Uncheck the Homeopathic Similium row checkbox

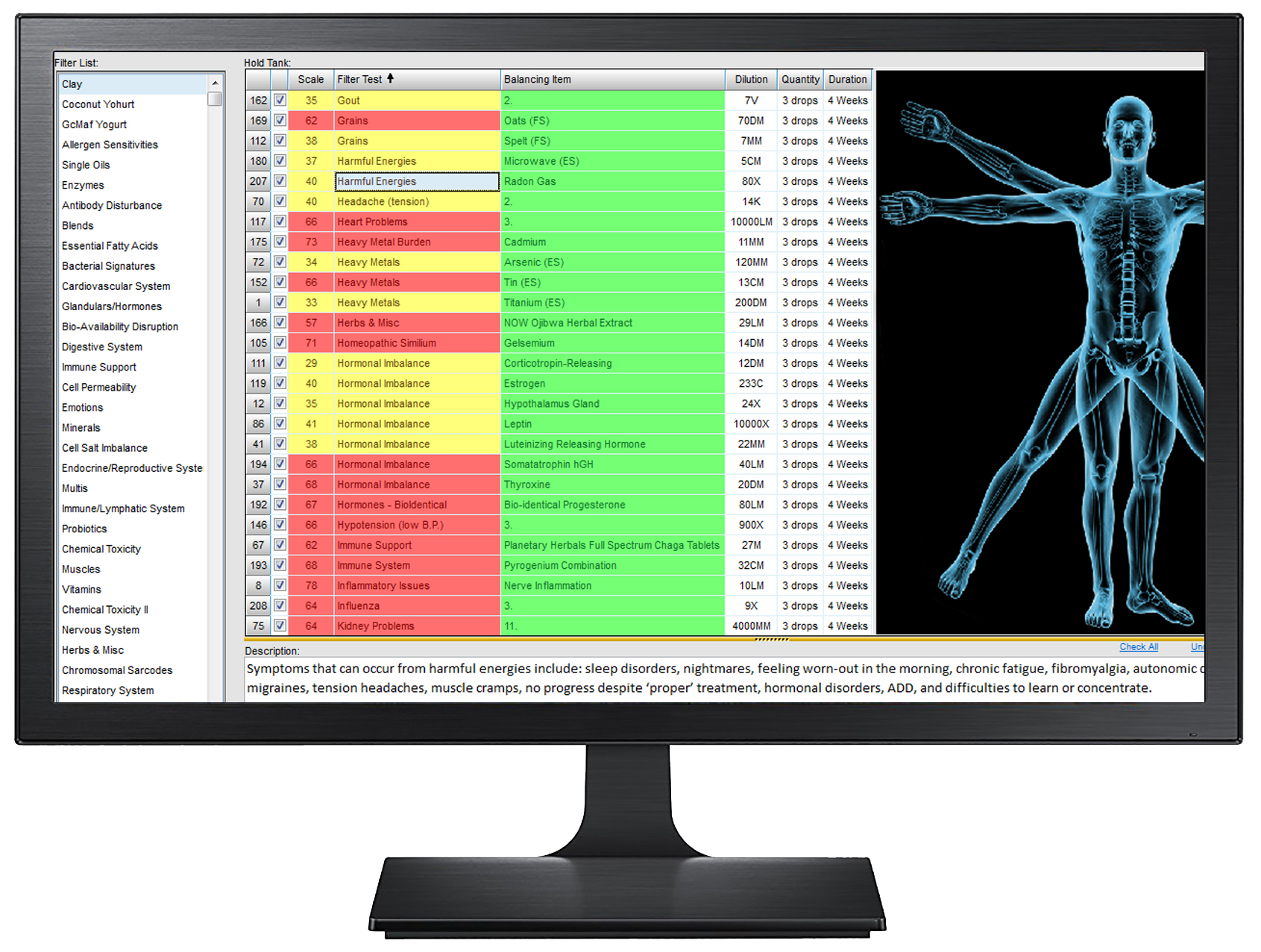[x=280, y=342]
